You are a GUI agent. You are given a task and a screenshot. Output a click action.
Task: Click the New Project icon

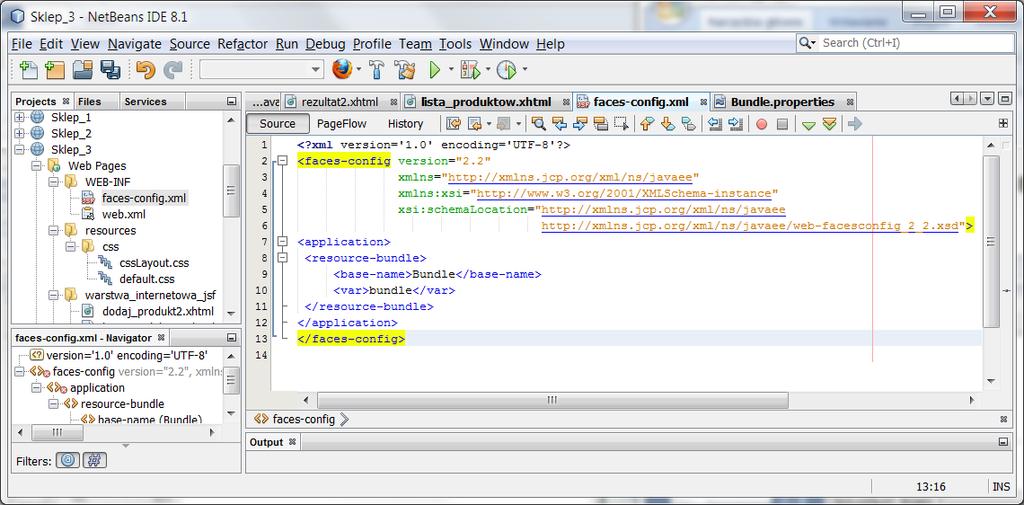56,69
